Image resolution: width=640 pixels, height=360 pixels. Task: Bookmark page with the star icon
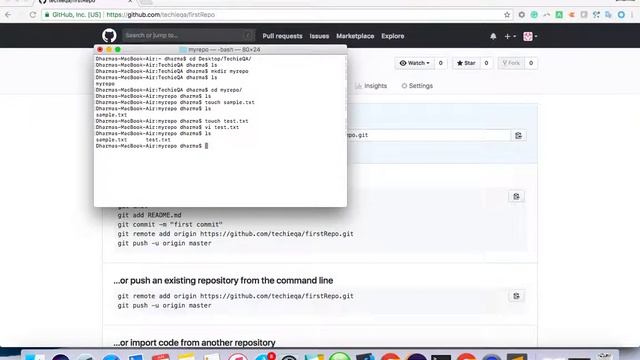(x=507, y=15)
